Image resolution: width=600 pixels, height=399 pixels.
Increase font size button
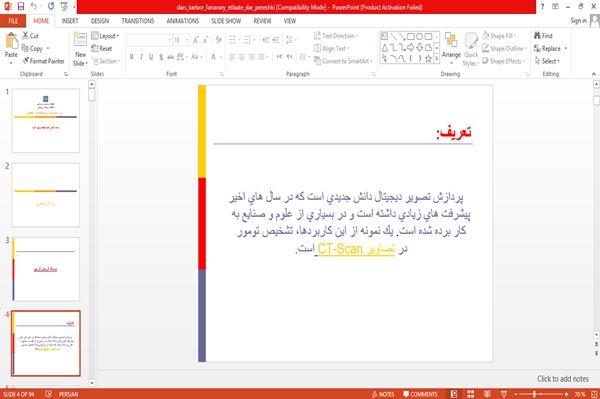(196, 40)
